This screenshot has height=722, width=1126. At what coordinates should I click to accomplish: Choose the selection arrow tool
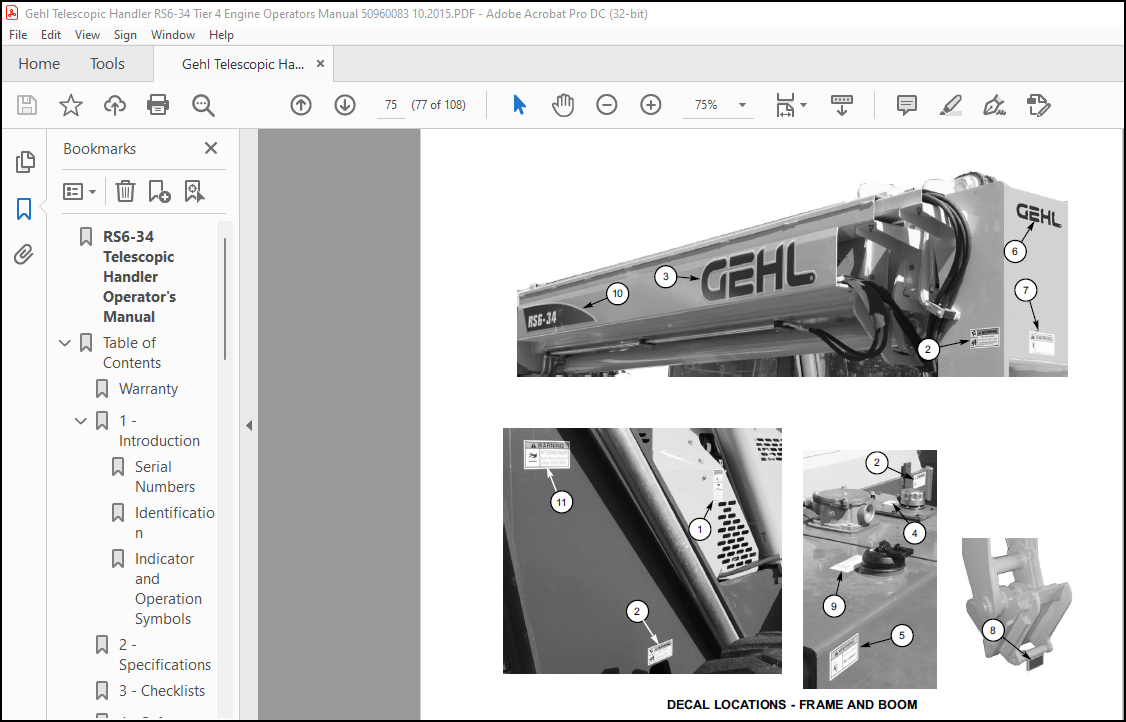pyautogui.click(x=519, y=105)
